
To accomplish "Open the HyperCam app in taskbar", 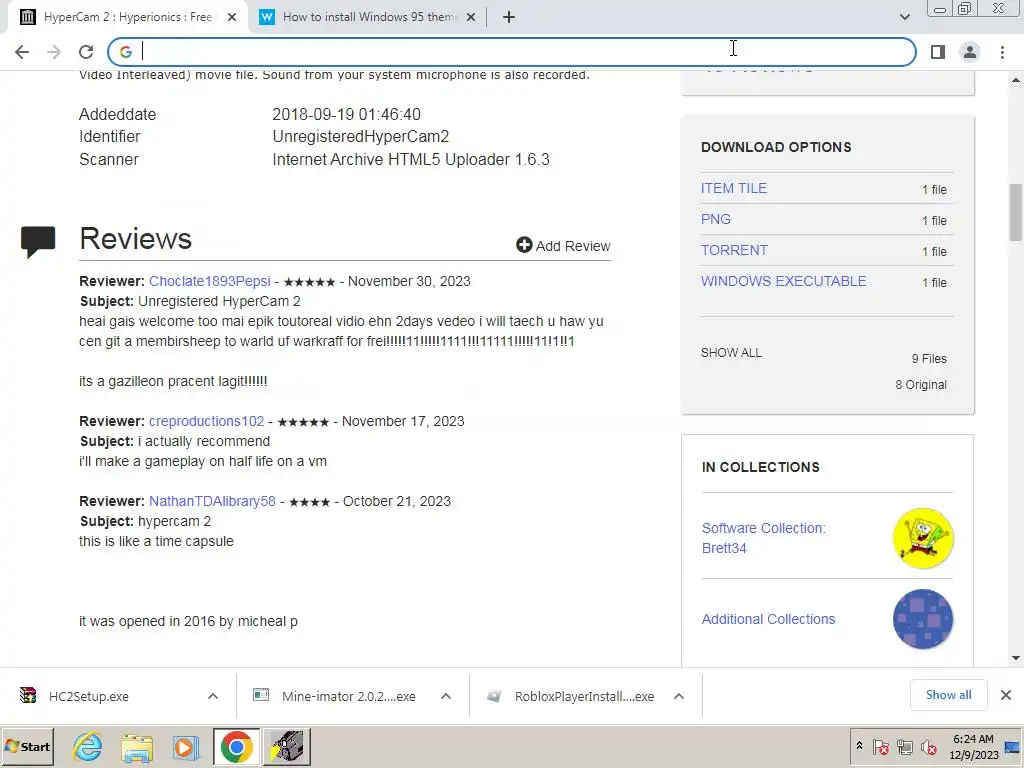I will click(287, 746).
